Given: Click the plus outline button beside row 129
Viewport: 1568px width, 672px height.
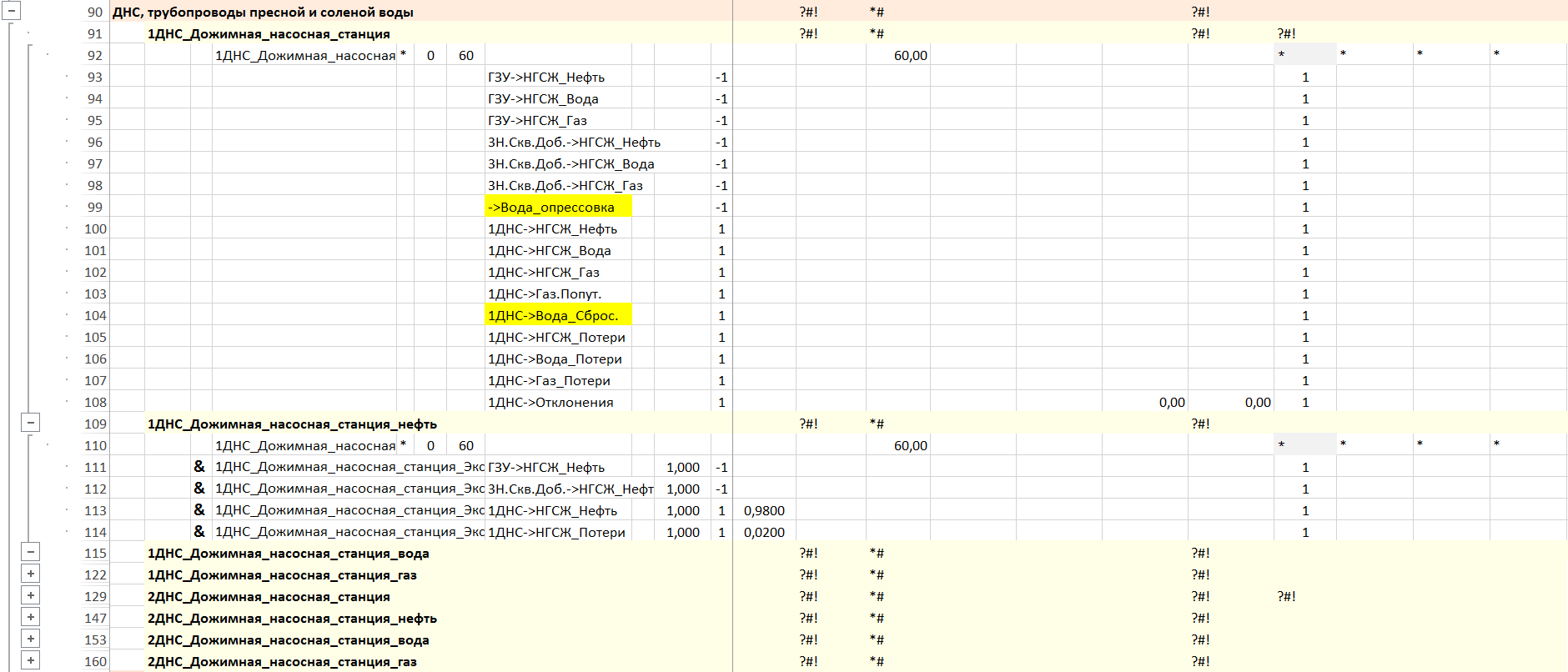Looking at the screenshot, I should click(x=30, y=595).
